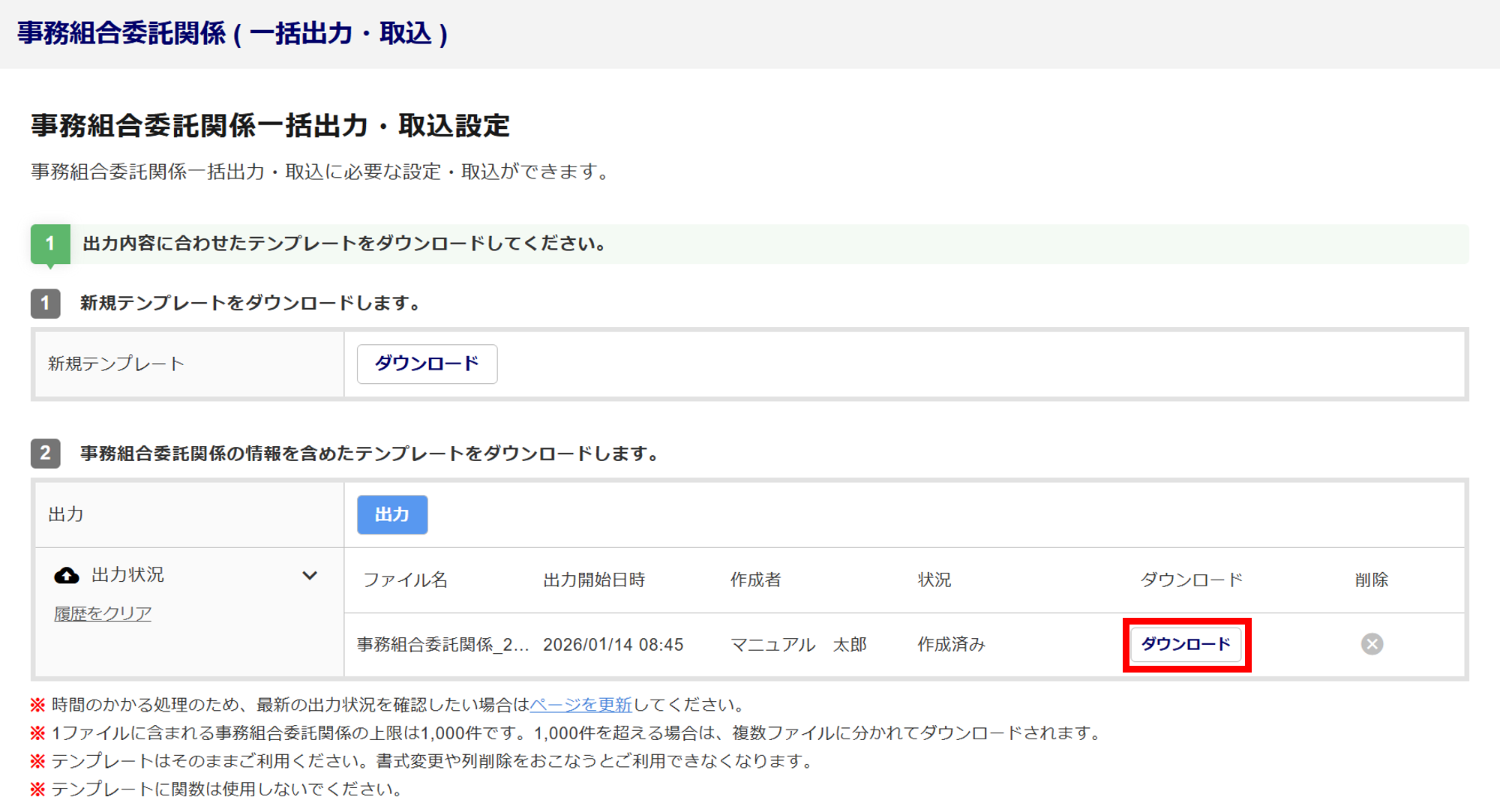Screen dimensions: 1500x812
Task: Click the ファイル名 column header
Action: 405,580
